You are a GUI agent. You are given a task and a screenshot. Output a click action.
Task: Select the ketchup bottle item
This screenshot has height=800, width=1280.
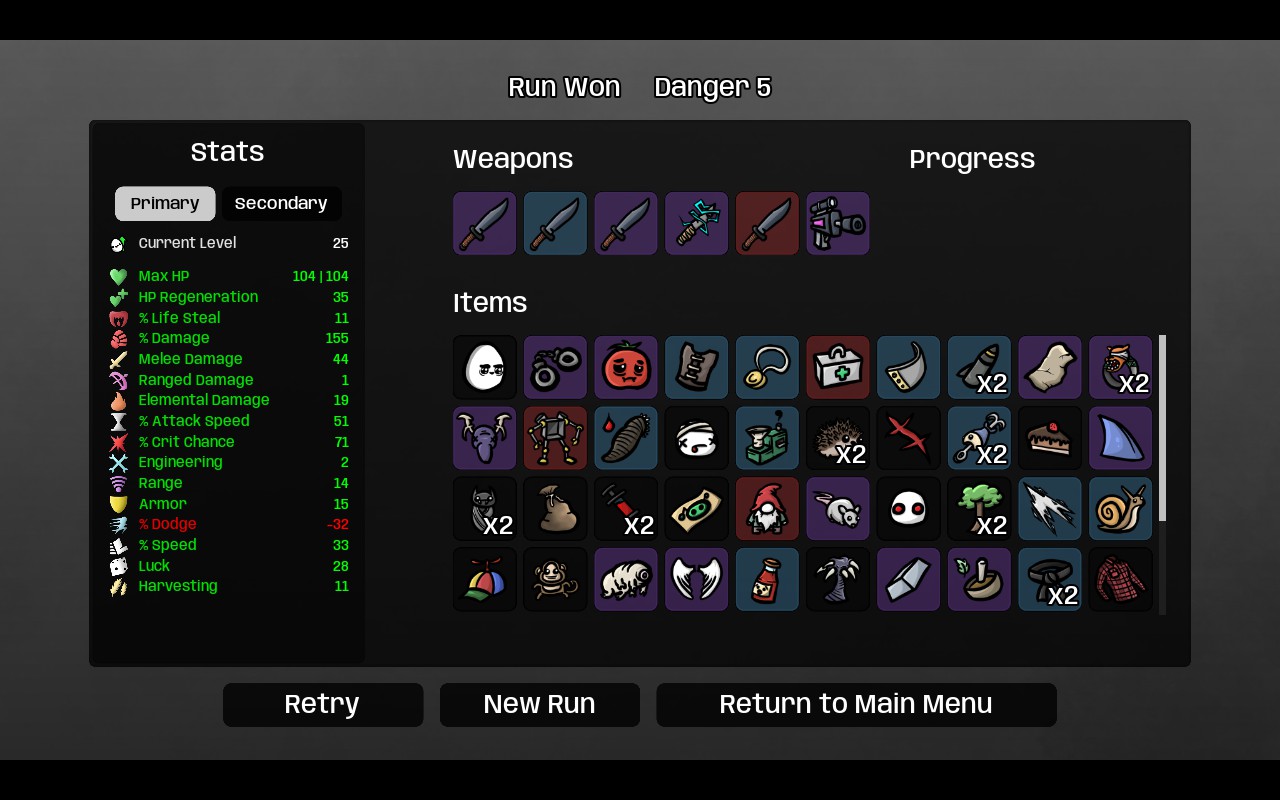point(768,579)
